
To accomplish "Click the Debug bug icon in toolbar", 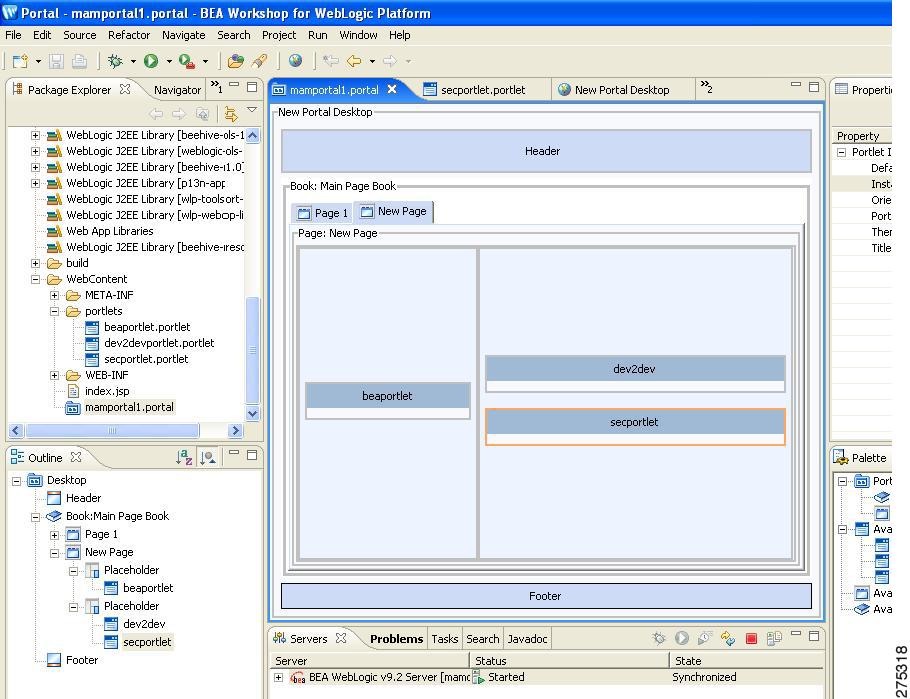I will (x=116, y=61).
